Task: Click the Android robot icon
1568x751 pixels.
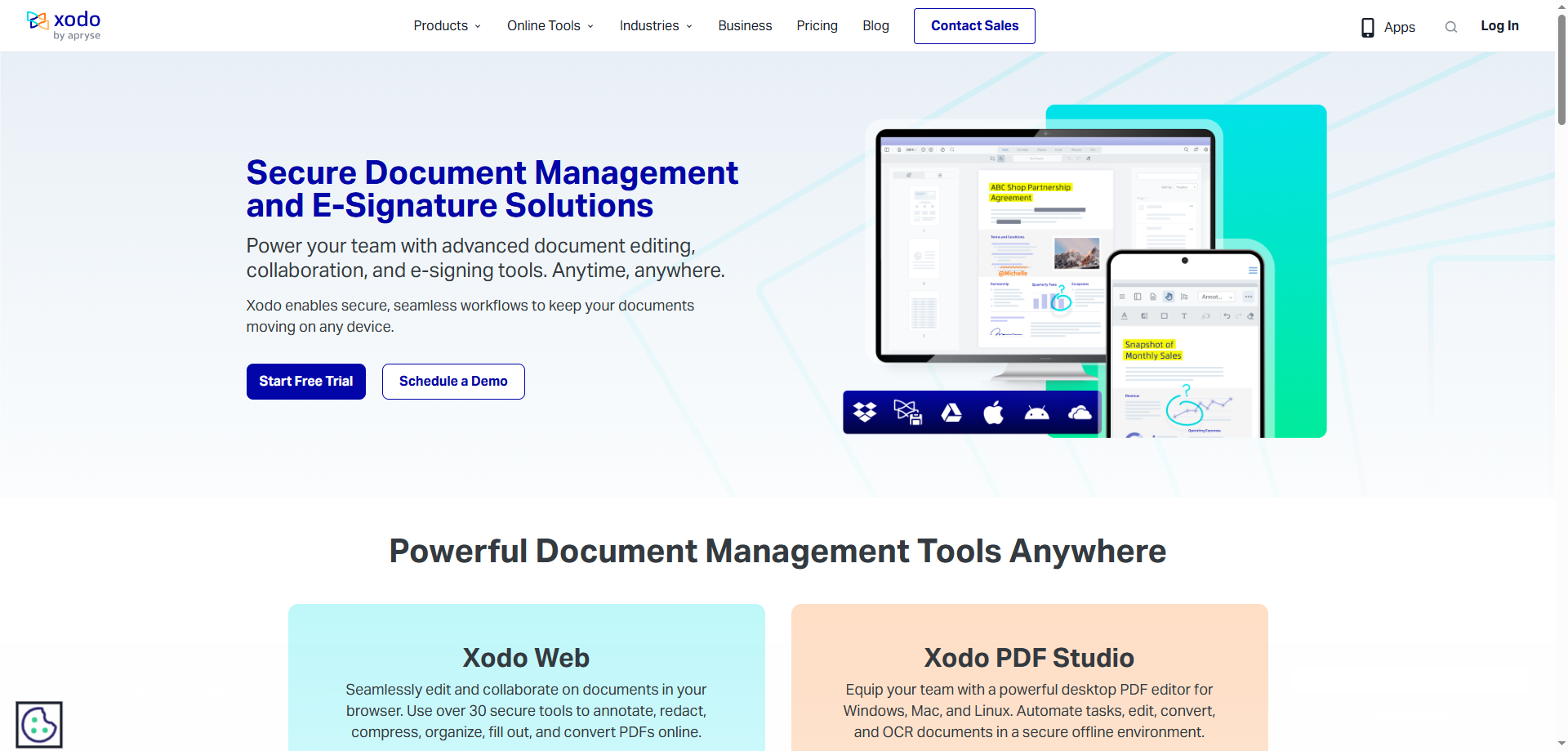Action: tap(1036, 413)
